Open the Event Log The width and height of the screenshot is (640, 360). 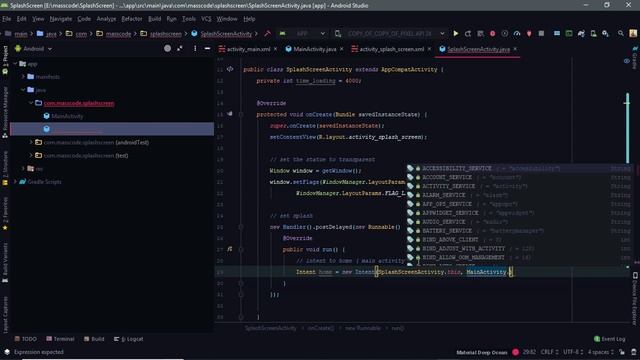click(609, 339)
